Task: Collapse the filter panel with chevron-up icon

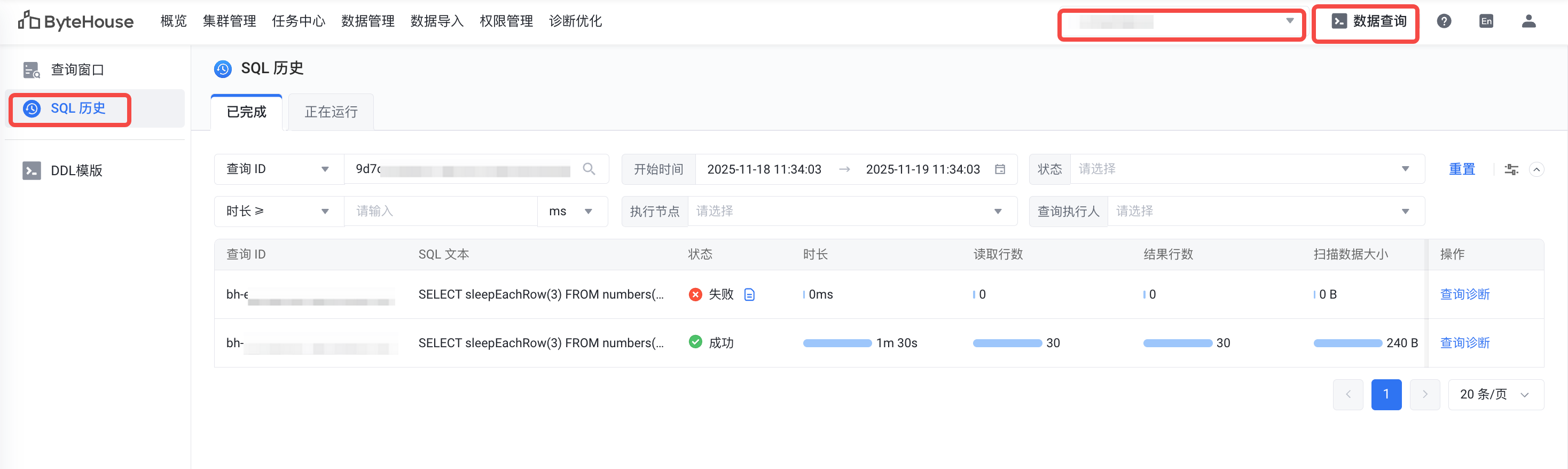Action: coord(1536,169)
